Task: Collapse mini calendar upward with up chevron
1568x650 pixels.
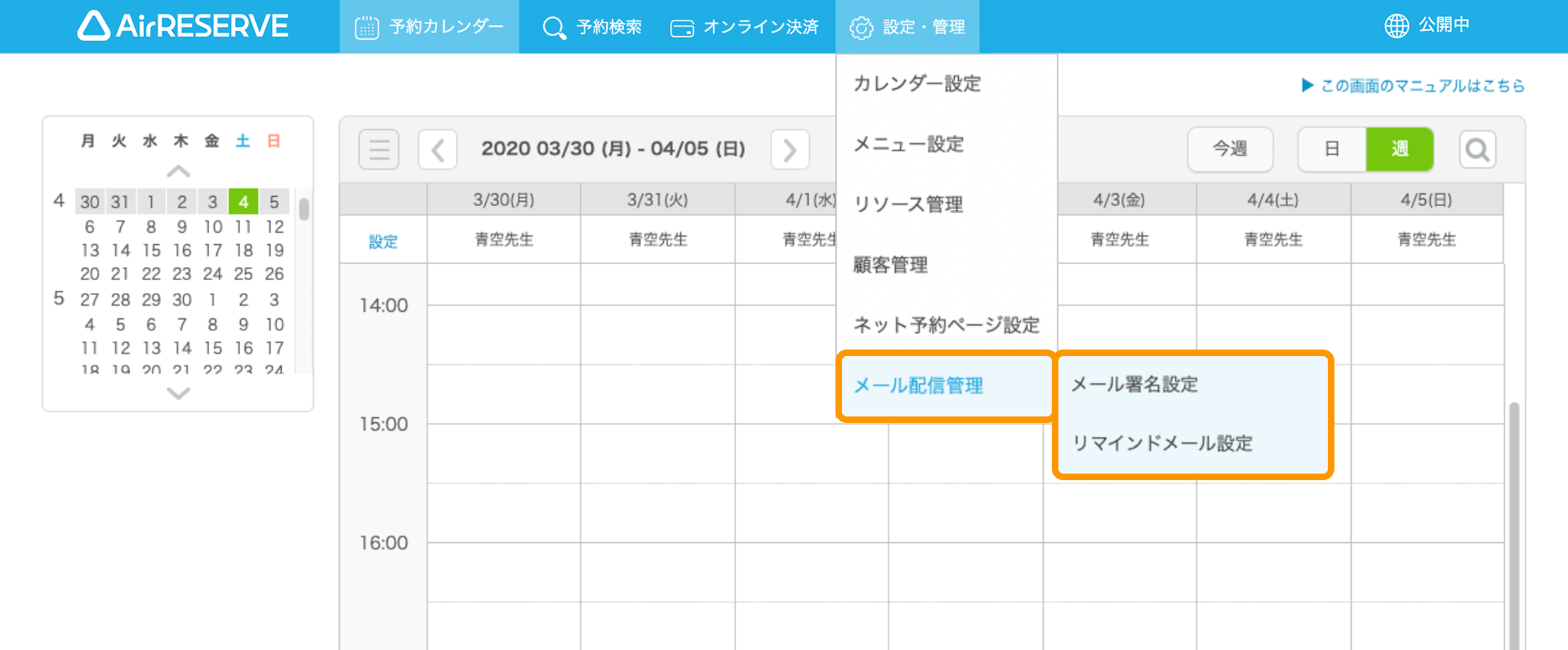Action: click(x=178, y=172)
